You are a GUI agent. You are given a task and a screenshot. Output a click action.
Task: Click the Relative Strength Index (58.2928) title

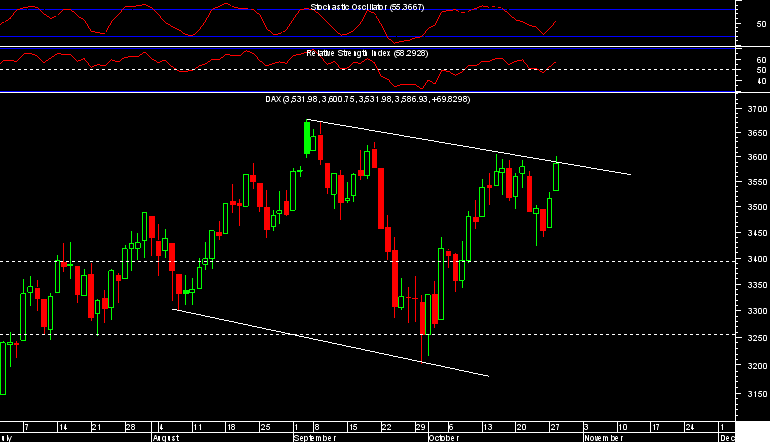tap(367, 53)
